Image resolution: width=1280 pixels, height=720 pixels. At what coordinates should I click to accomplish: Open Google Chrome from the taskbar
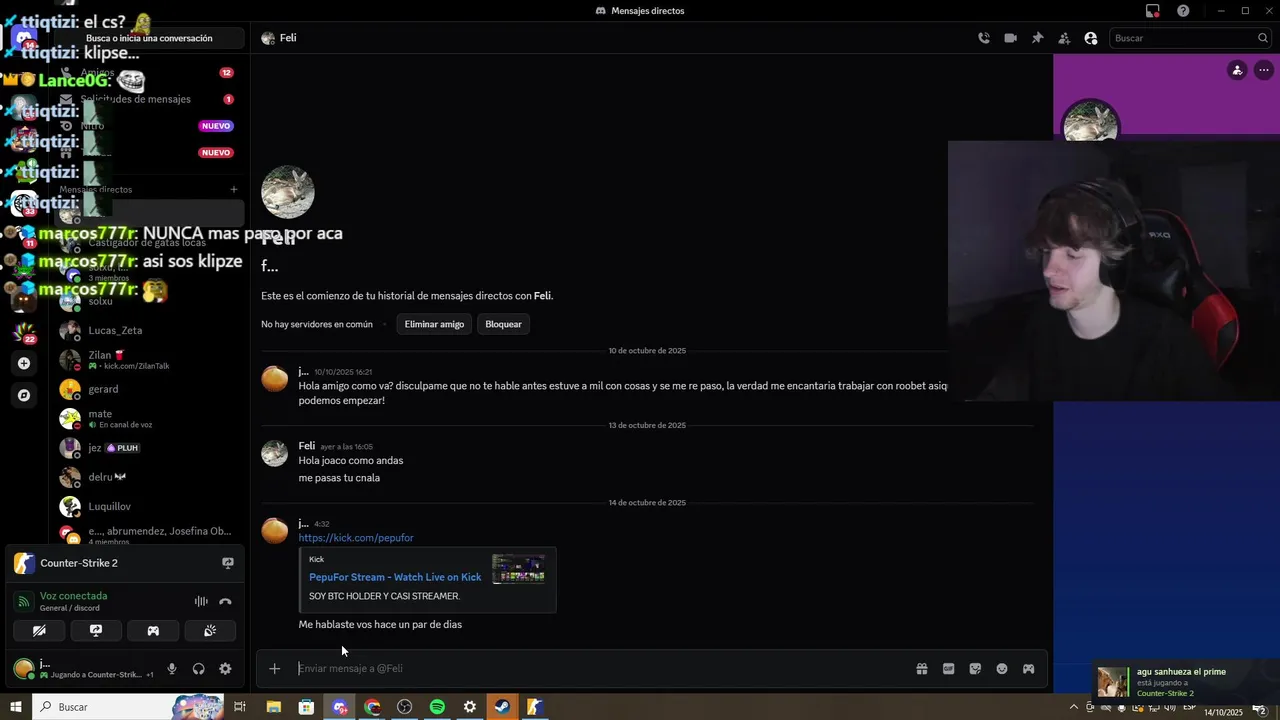pos(372,707)
